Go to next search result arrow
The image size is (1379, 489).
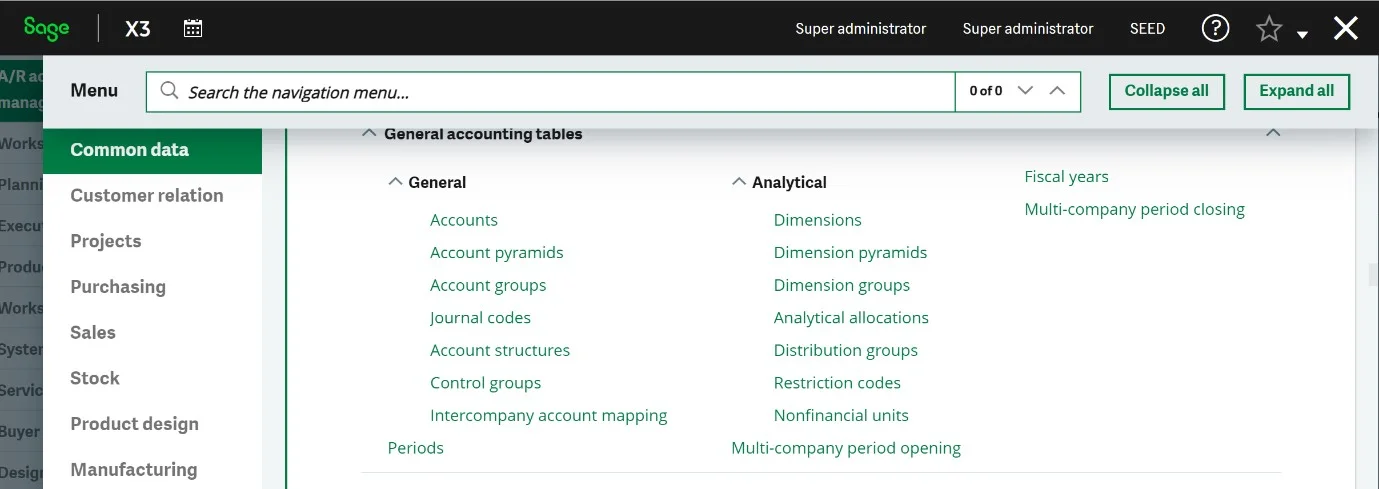(x=1024, y=91)
